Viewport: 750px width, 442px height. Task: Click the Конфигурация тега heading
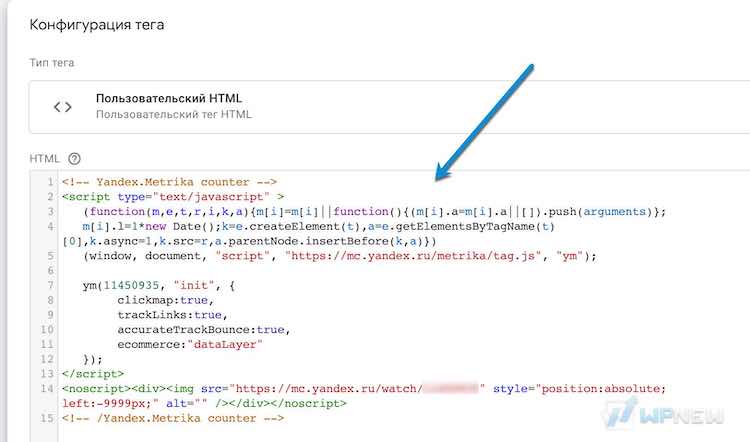point(97,24)
